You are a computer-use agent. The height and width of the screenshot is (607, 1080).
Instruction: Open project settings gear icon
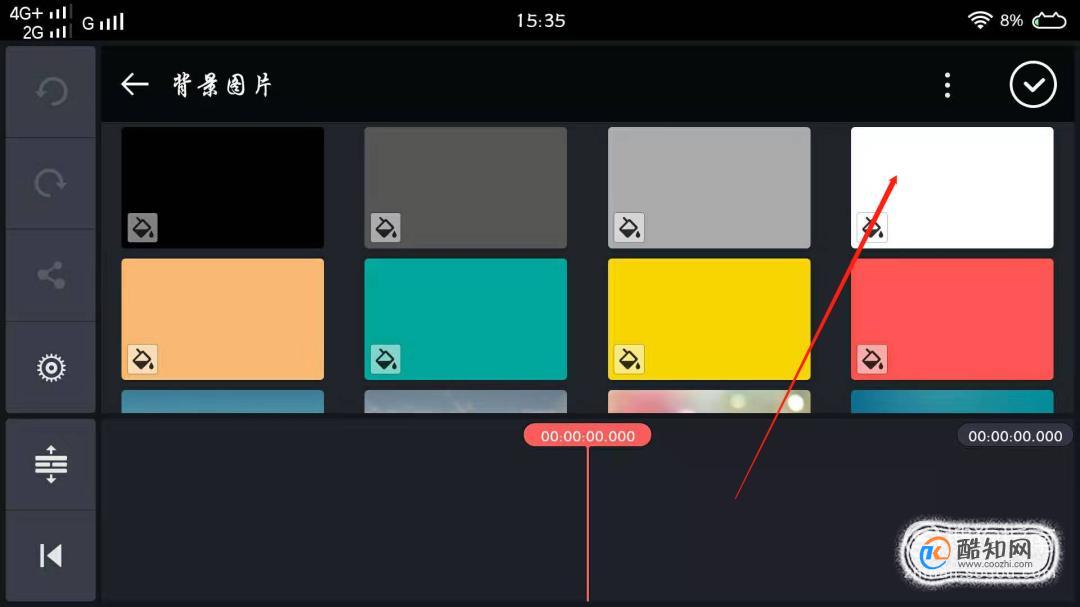(51, 367)
